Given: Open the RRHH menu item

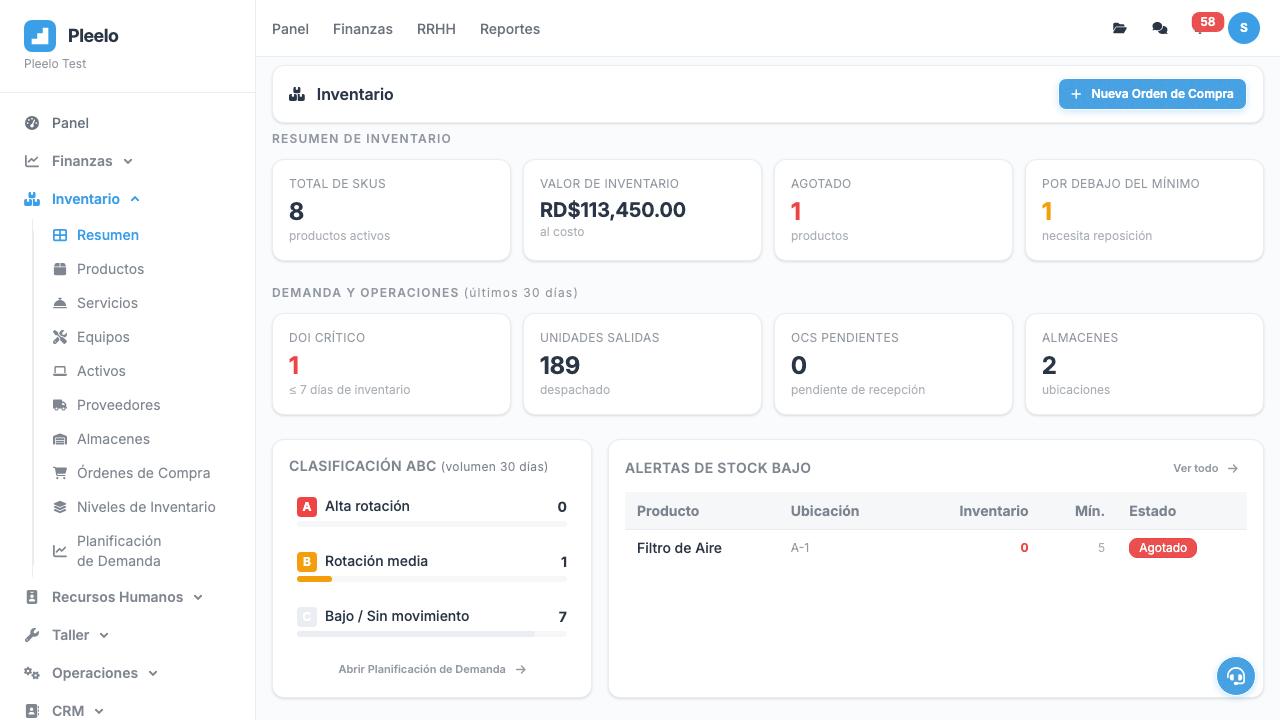Looking at the screenshot, I should coord(436,29).
